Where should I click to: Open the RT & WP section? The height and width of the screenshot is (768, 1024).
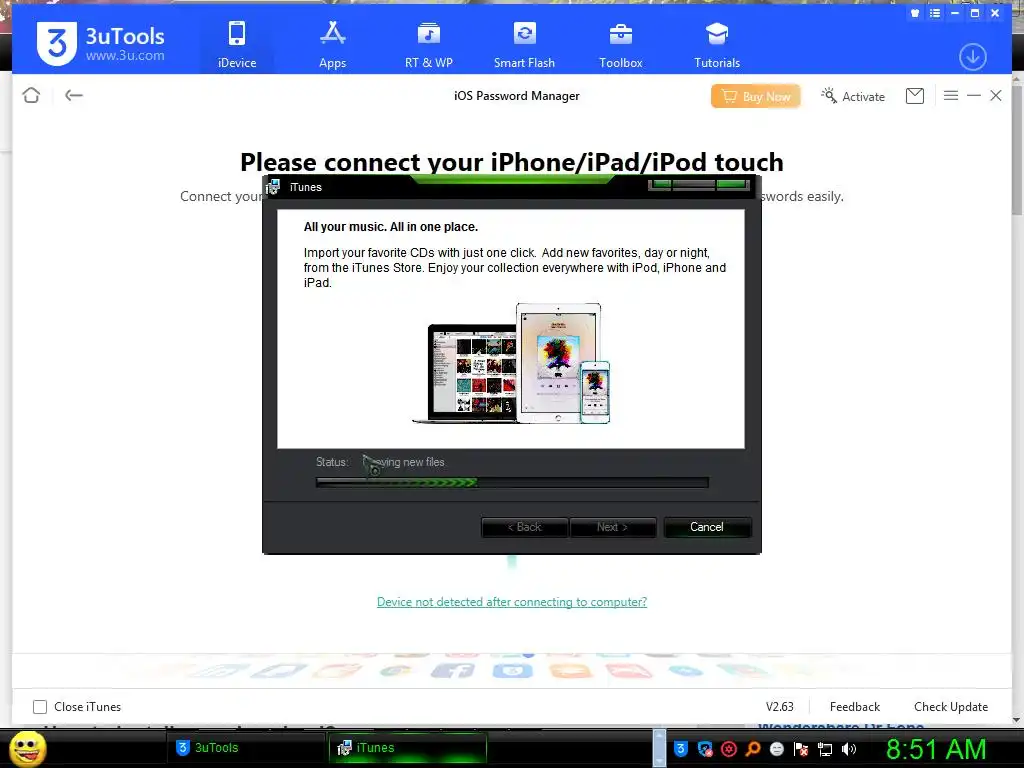pos(428,44)
